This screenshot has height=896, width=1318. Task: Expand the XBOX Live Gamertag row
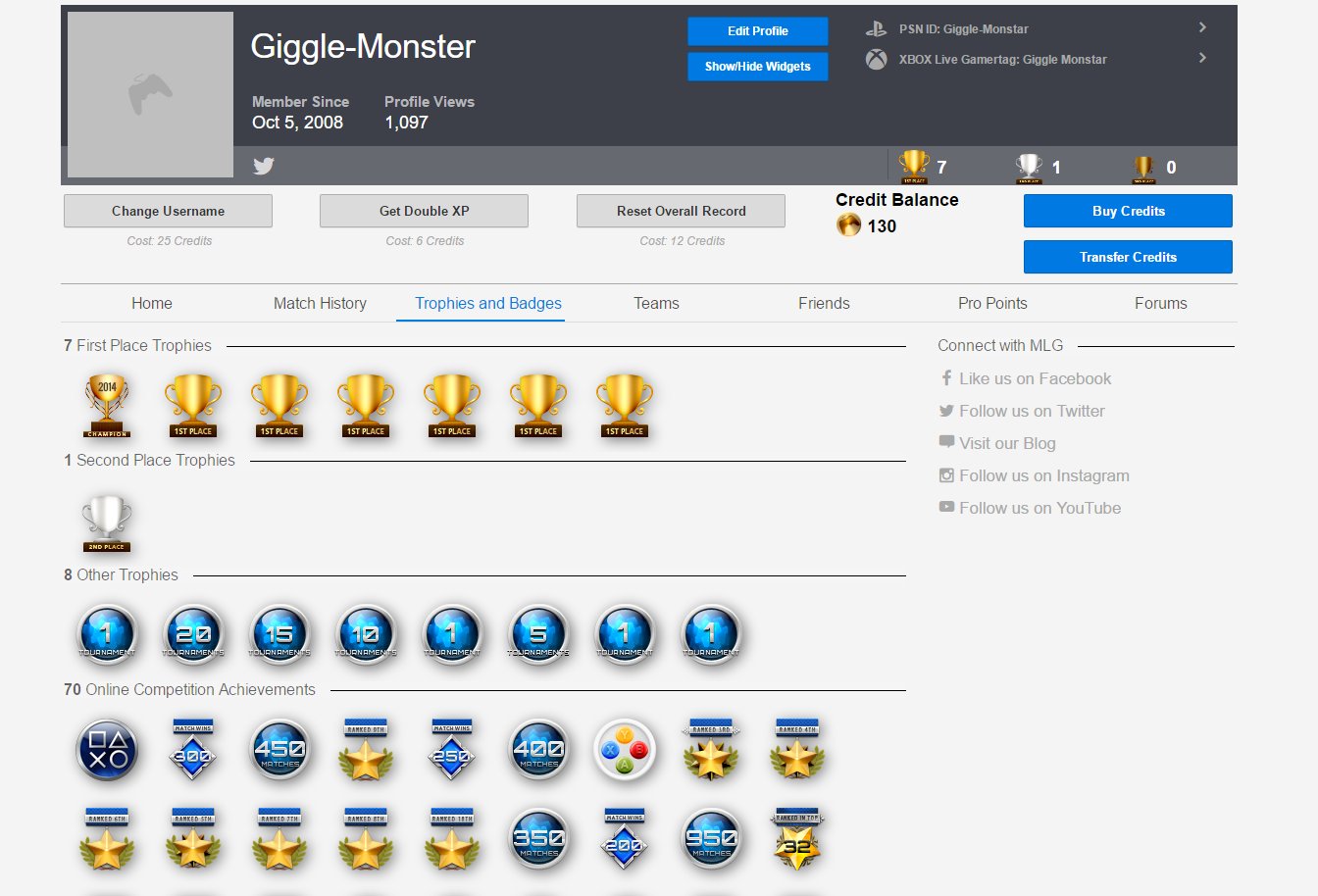coord(1202,59)
